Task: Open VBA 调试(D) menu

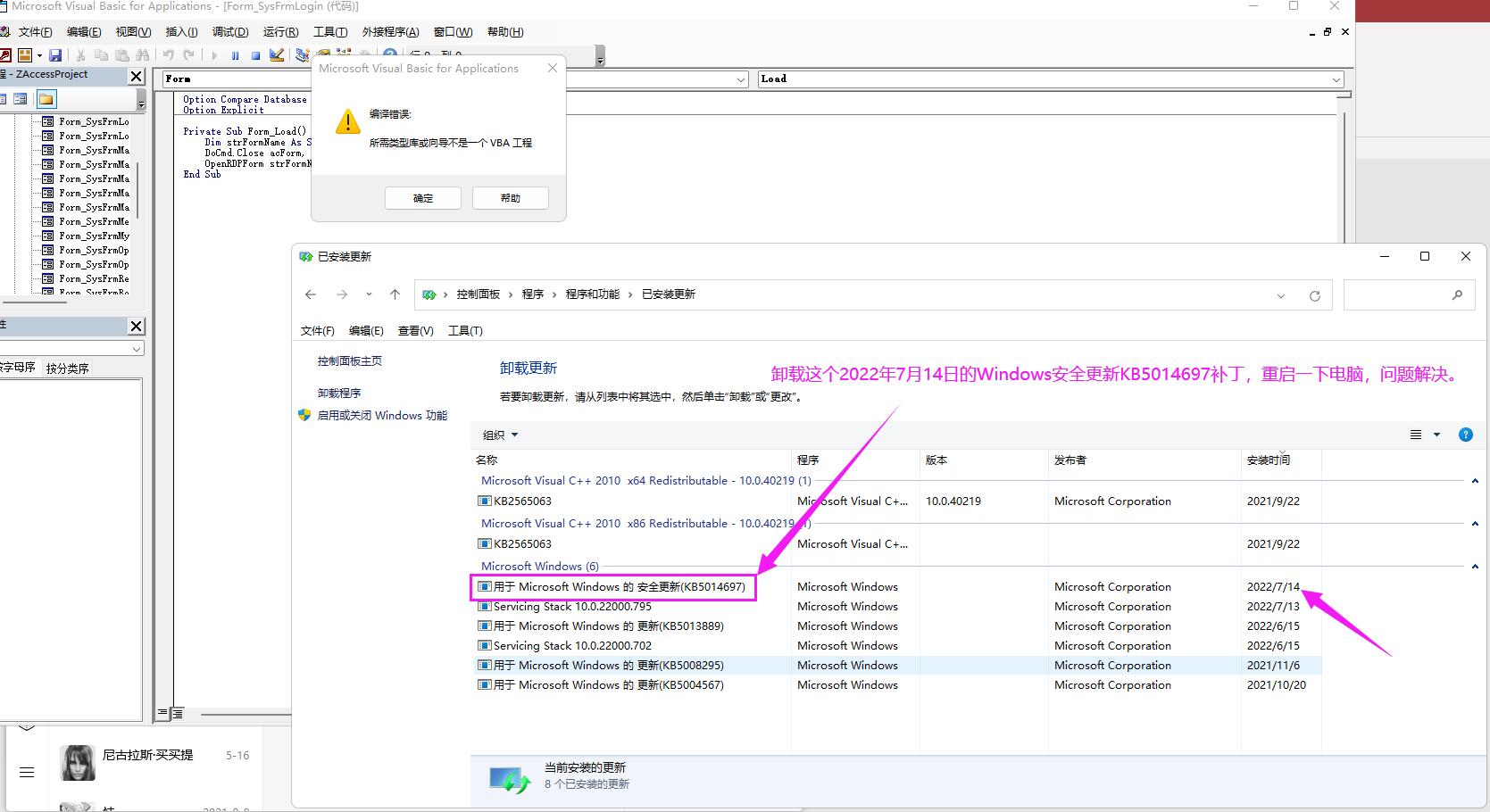Action: [230, 32]
